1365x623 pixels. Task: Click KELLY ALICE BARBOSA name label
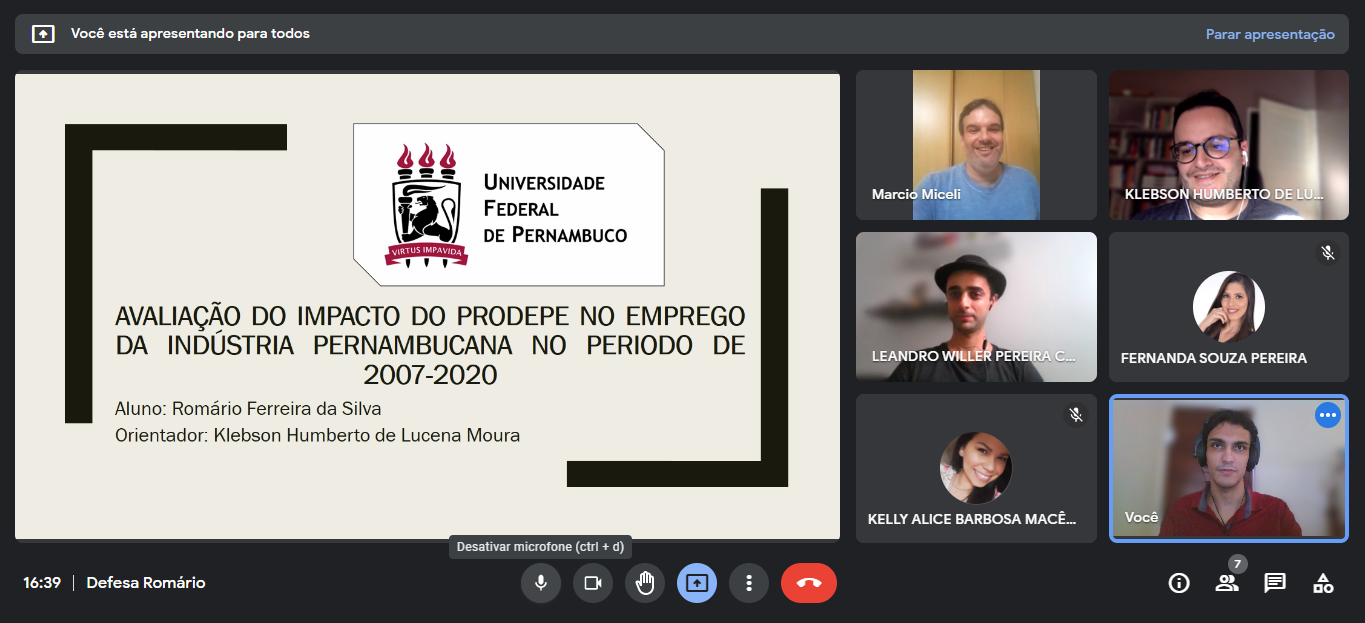[972, 519]
